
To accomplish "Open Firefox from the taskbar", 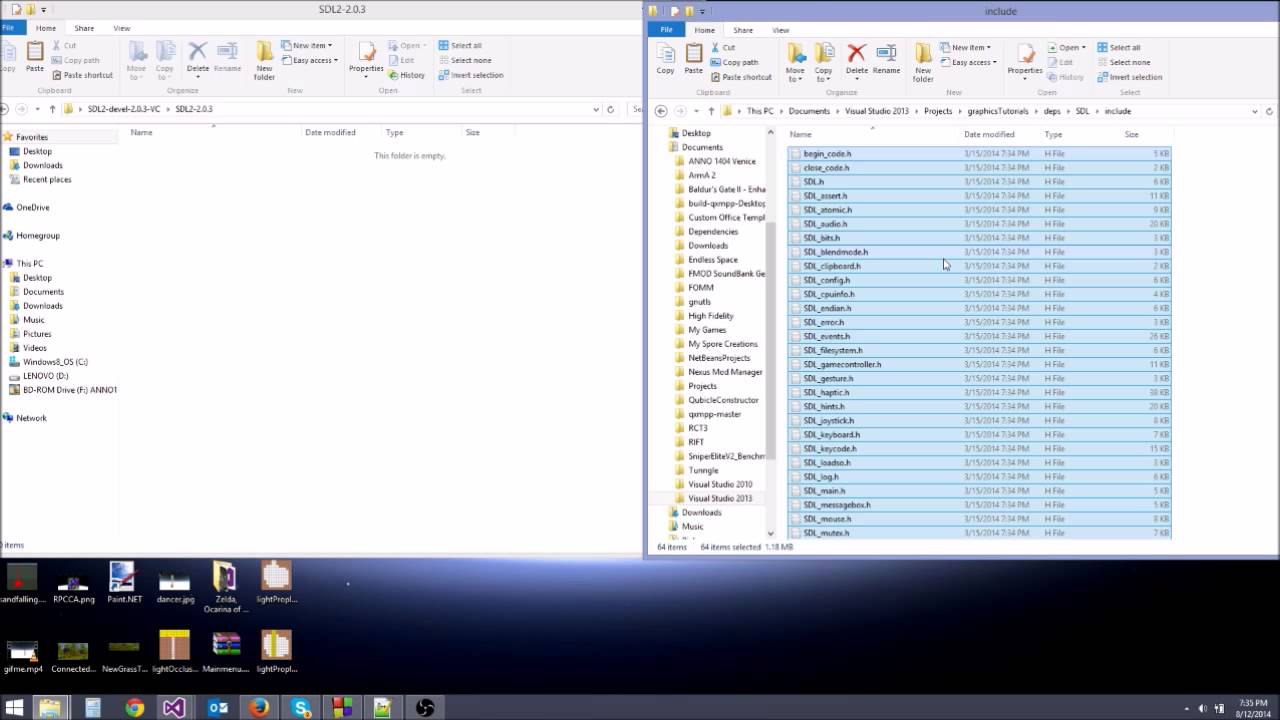I will tap(259, 708).
